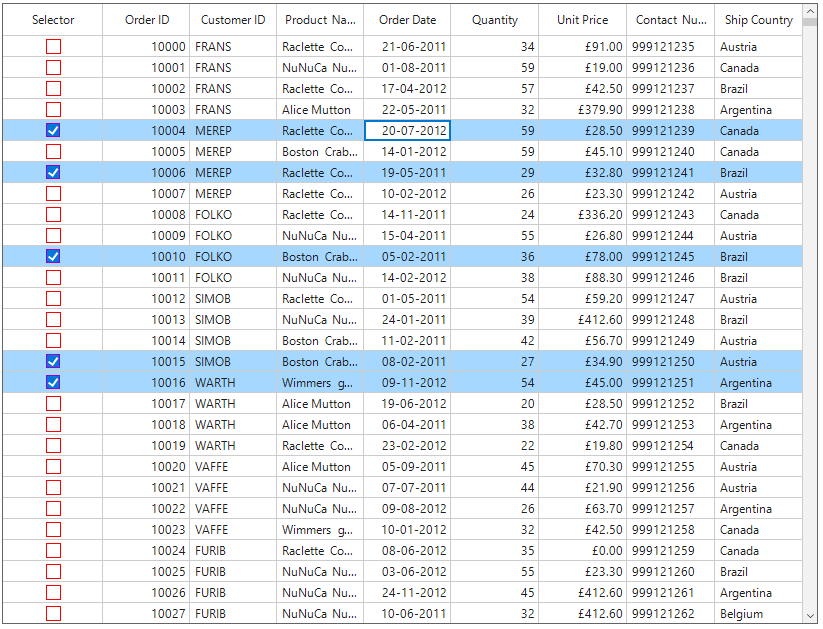Select the unit price cell £336.20

[583, 215]
